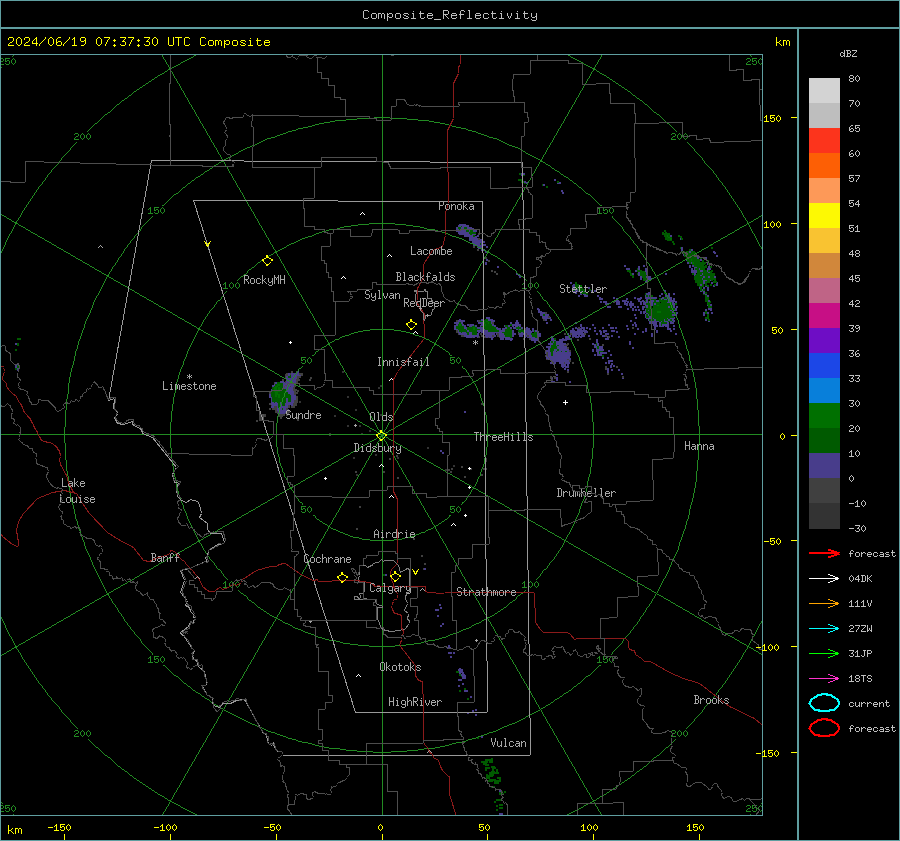
Task: Click the topmost light gray 80 dBZ swatch
Action: (x=824, y=91)
